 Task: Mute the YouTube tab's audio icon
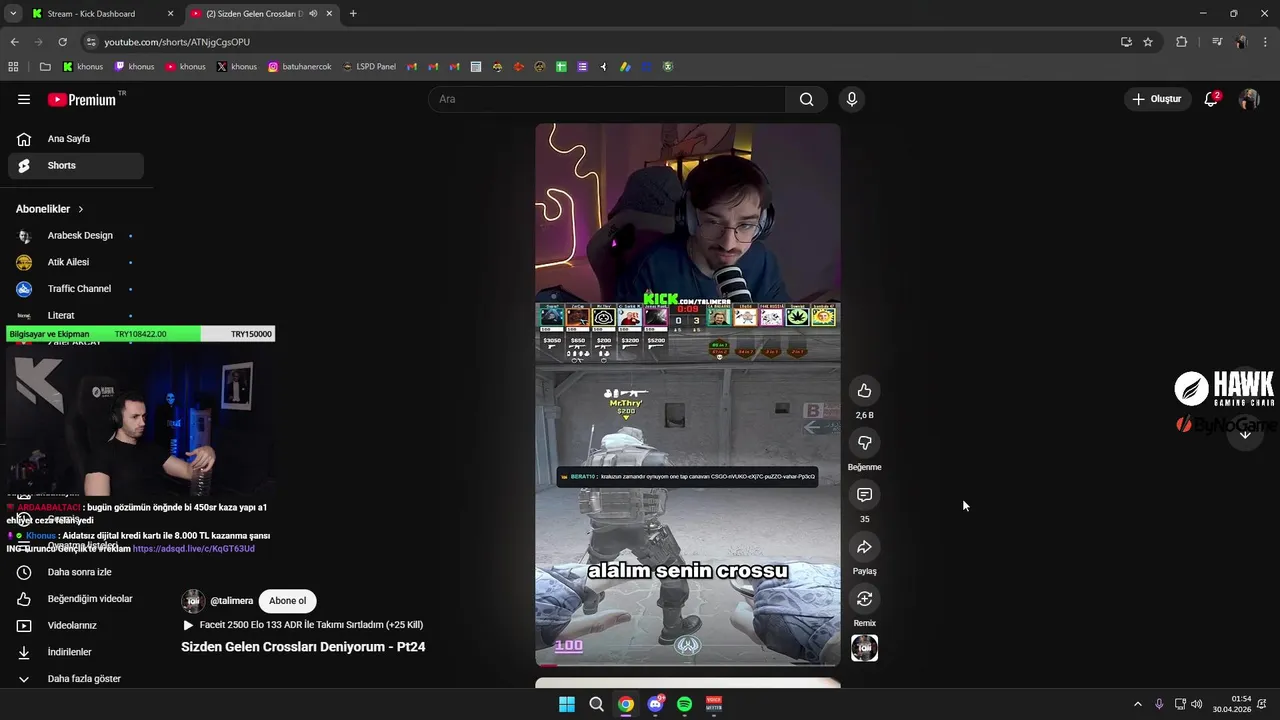point(313,14)
